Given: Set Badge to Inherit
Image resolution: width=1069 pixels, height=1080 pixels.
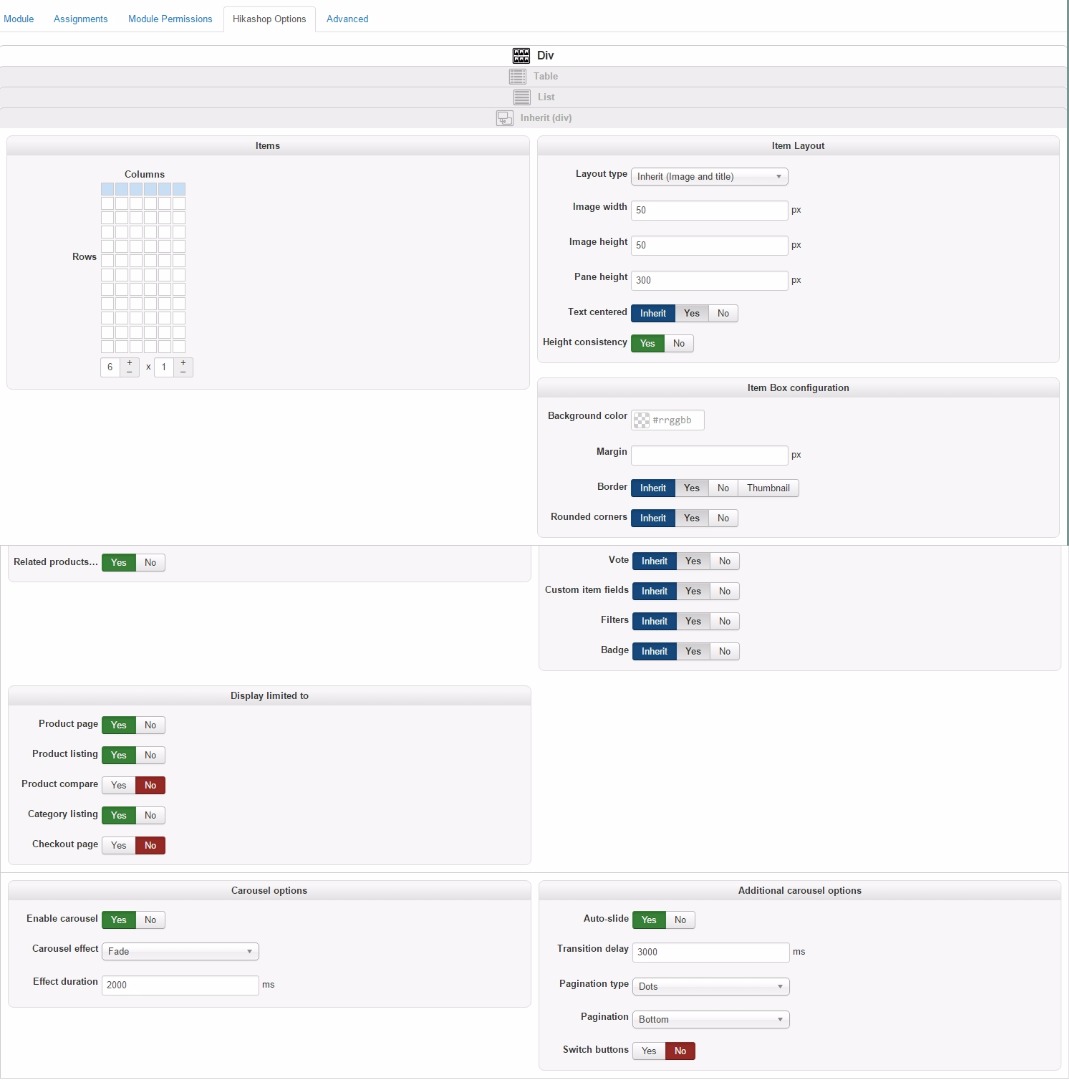Looking at the screenshot, I should coord(654,652).
